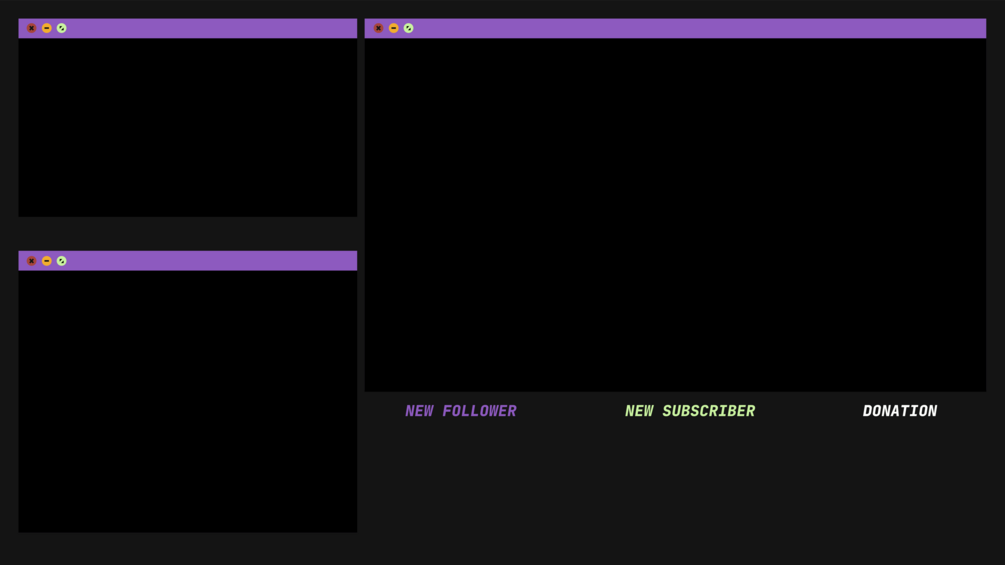1005x565 pixels.
Task: Click red close icon on large right window
Action: click(378, 28)
